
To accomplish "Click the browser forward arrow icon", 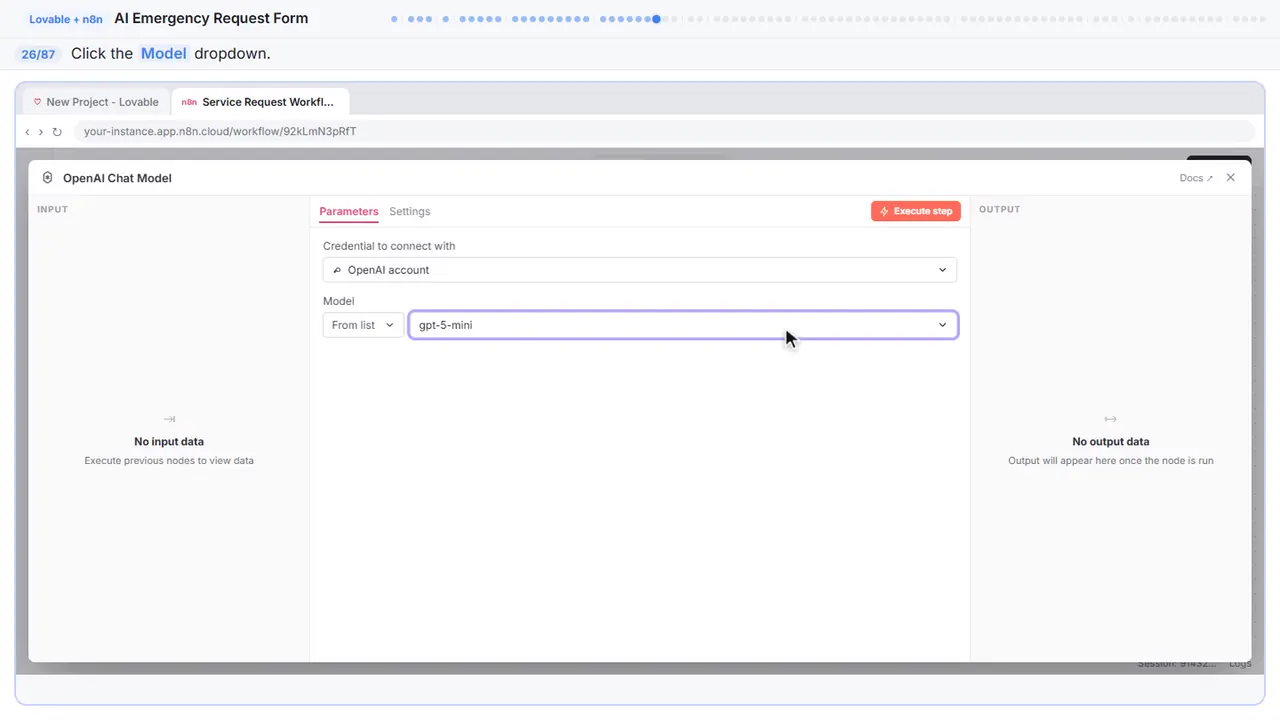I will 41,132.
